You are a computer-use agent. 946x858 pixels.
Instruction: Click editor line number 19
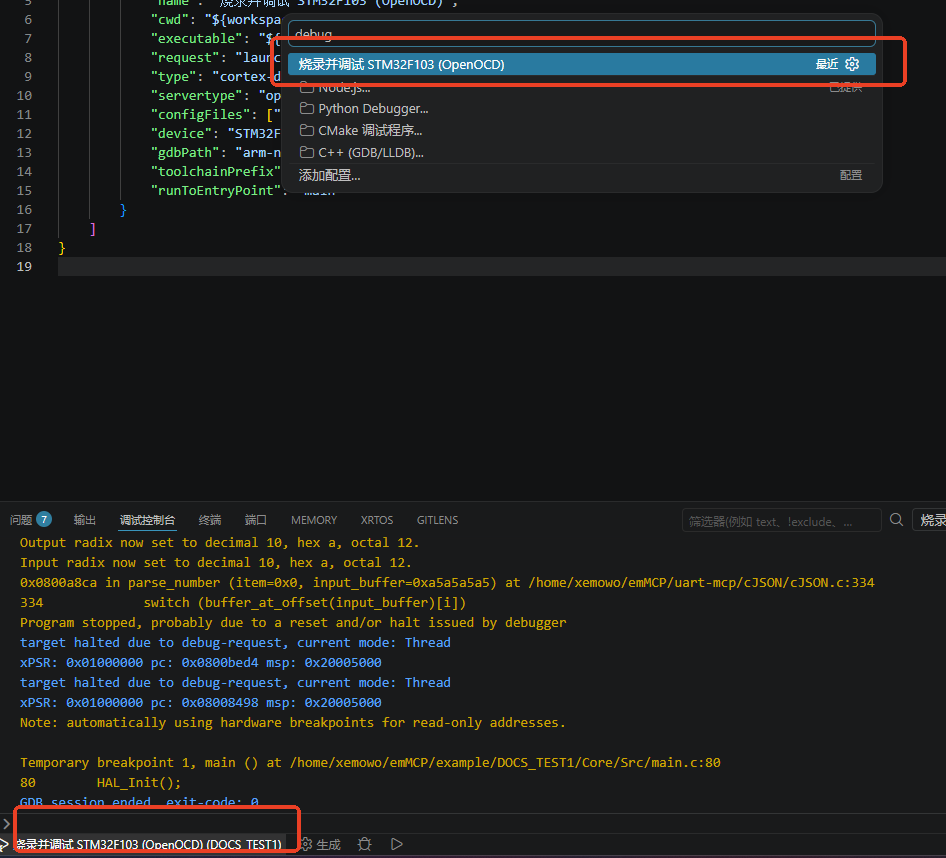(24, 266)
